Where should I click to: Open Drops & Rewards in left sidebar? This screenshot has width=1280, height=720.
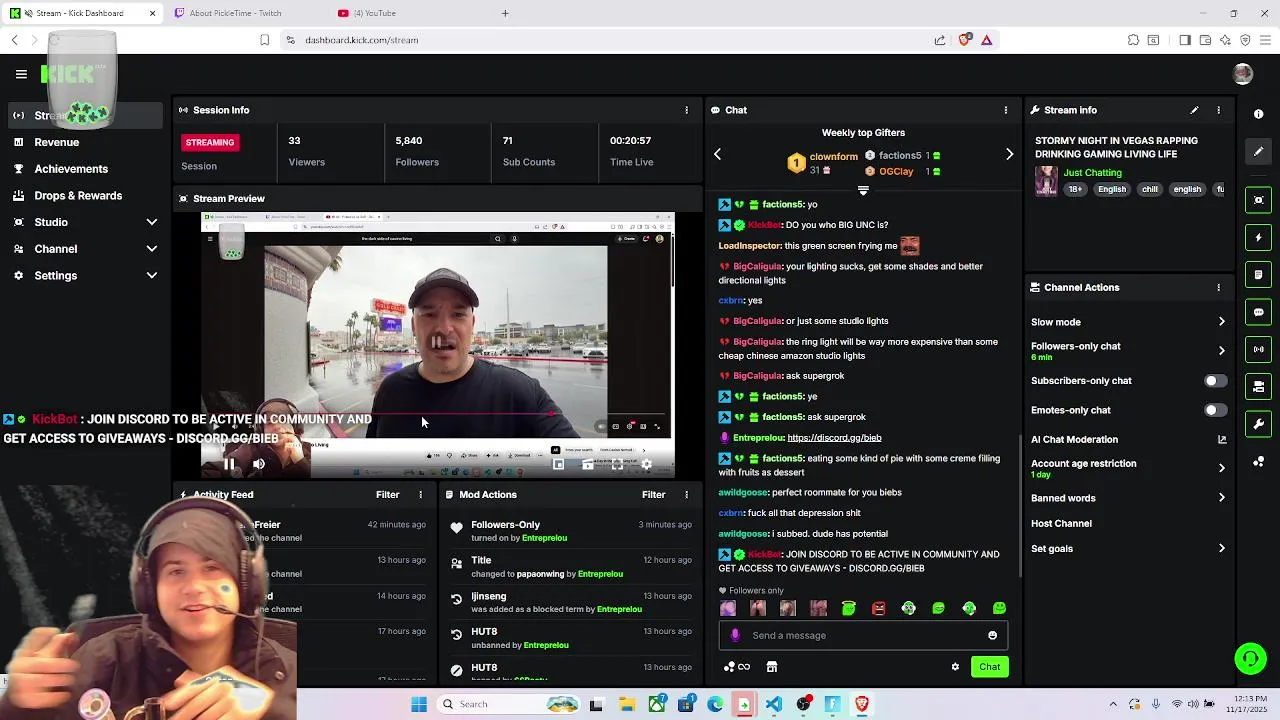pyautogui.click(x=78, y=196)
